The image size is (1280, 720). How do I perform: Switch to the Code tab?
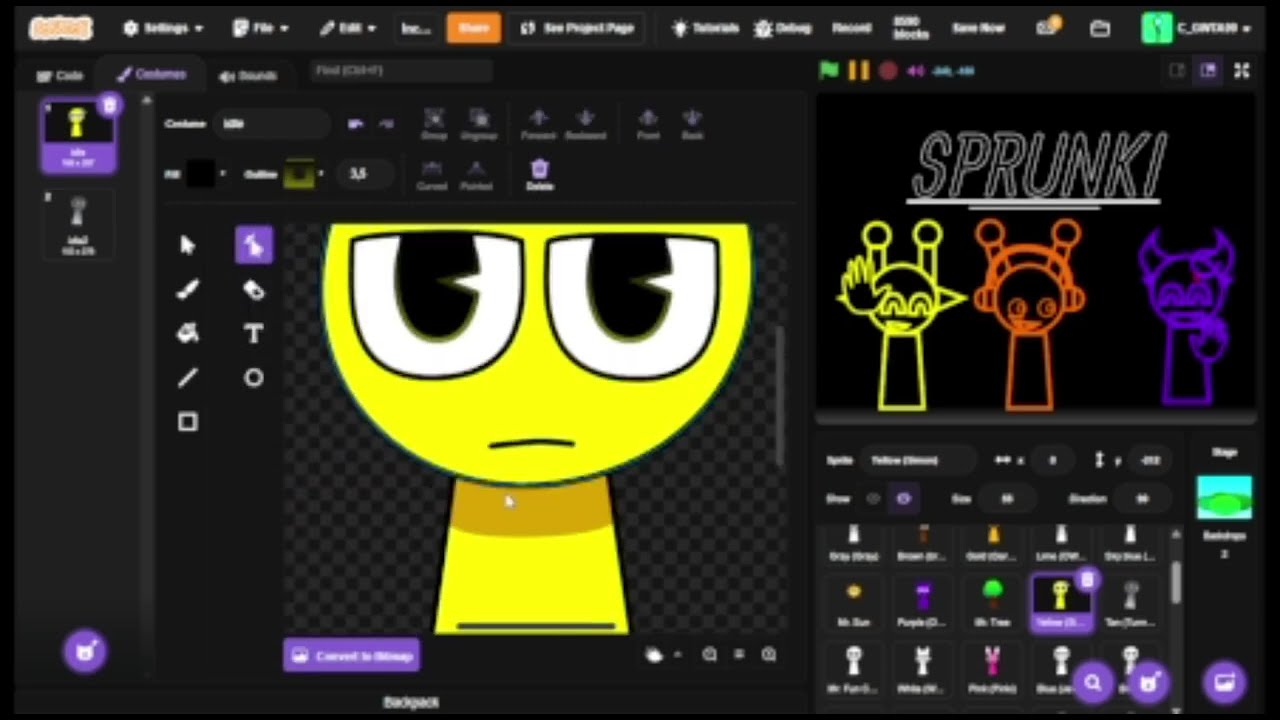[59, 76]
